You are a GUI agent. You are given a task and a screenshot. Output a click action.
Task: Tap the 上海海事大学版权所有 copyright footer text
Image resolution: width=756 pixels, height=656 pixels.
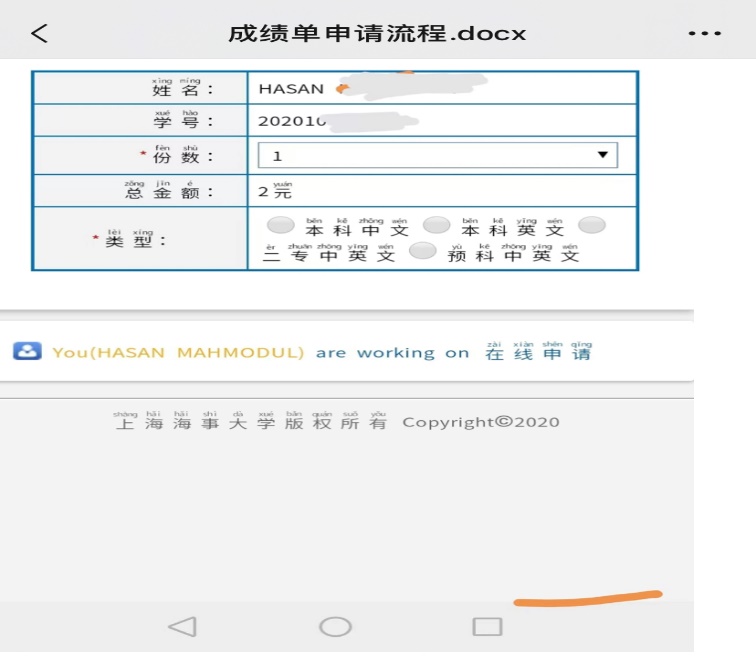250,422
